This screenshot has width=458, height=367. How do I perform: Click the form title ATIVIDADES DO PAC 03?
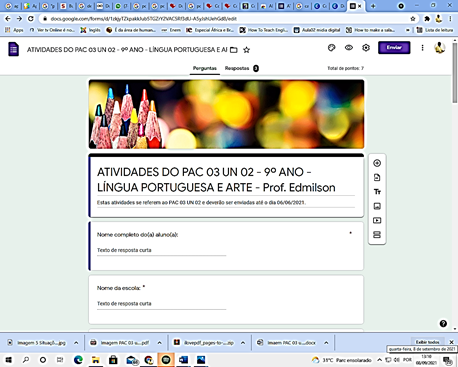pyautogui.click(x=216, y=180)
